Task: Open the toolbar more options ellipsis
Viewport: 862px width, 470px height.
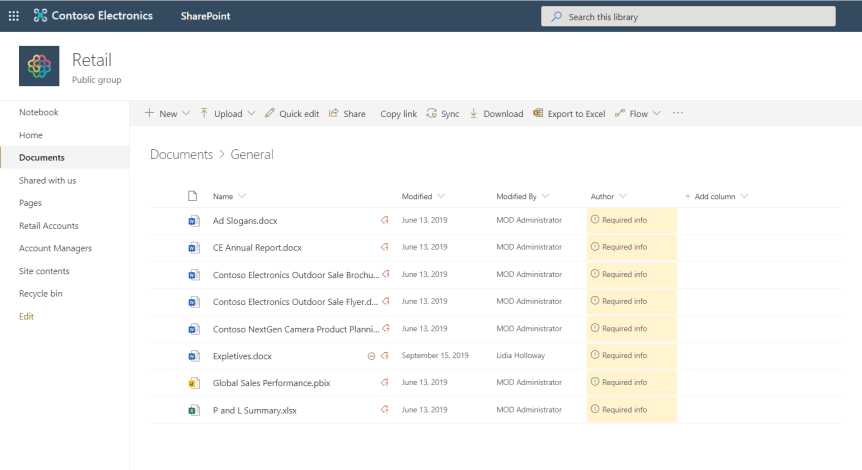Action: pos(677,114)
